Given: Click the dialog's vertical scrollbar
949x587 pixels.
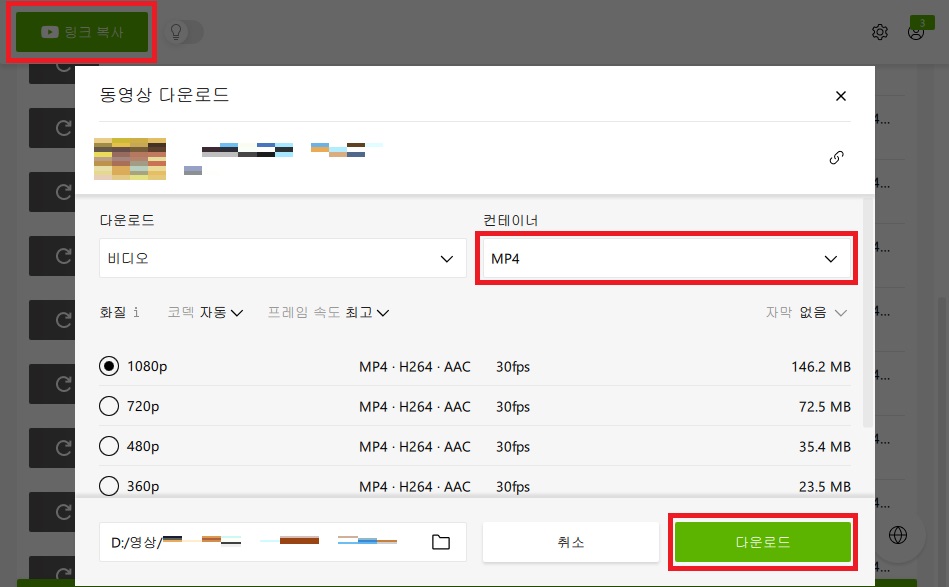Looking at the screenshot, I should (x=868, y=312).
